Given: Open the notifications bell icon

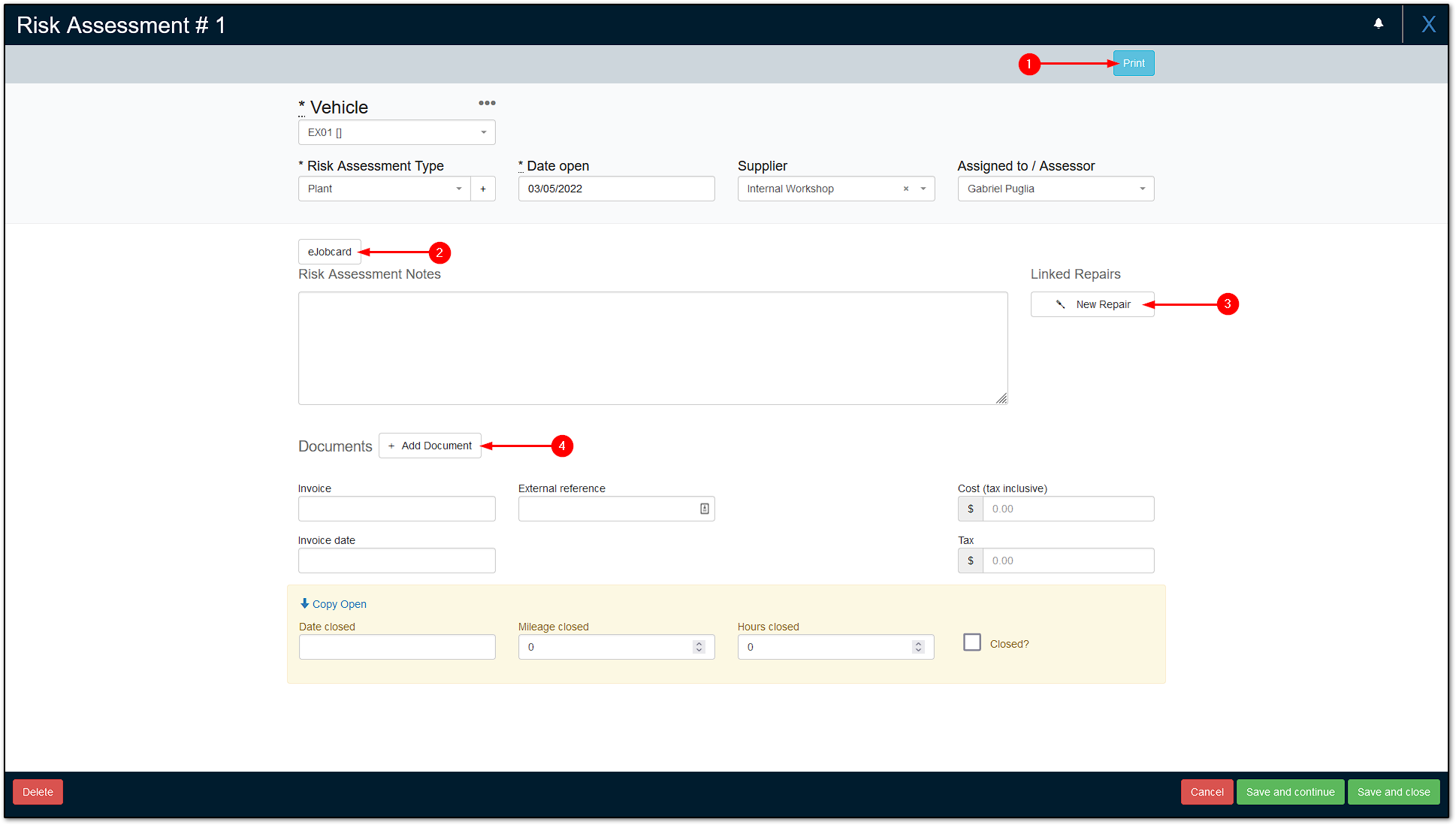Looking at the screenshot, I should coord(1379,24).
